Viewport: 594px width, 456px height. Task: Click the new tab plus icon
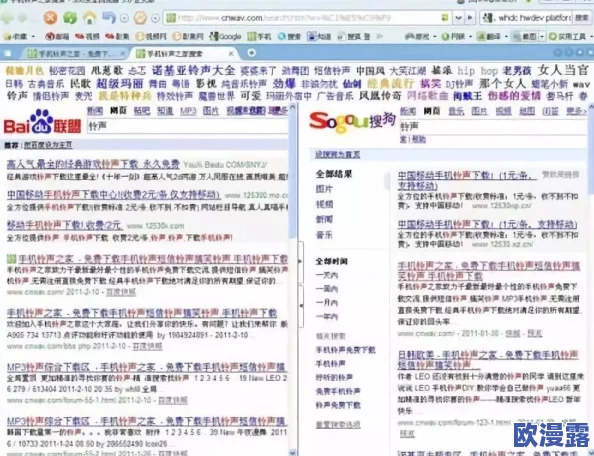[251, 53]
